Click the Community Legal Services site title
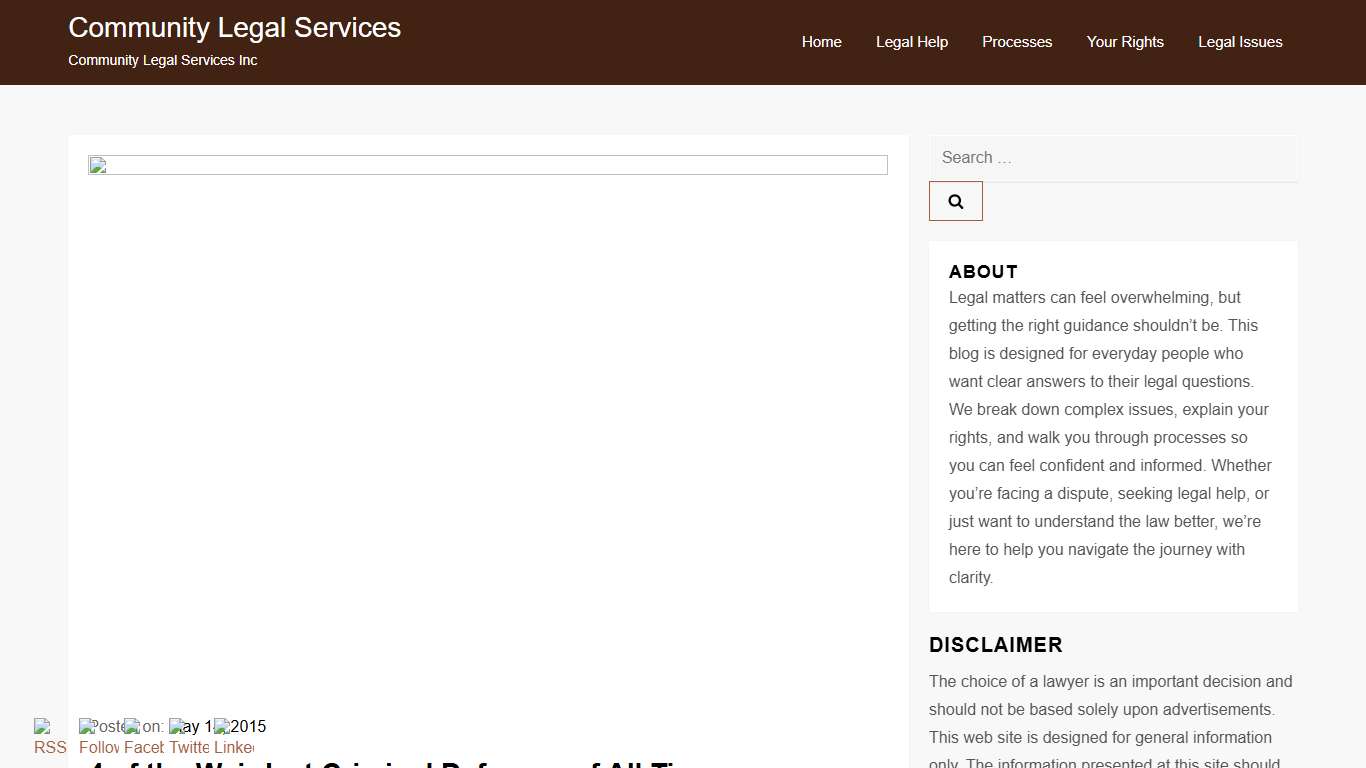The height and width of the screenshot is (768, 1366). pyautogui.click(x=234, y=28)
